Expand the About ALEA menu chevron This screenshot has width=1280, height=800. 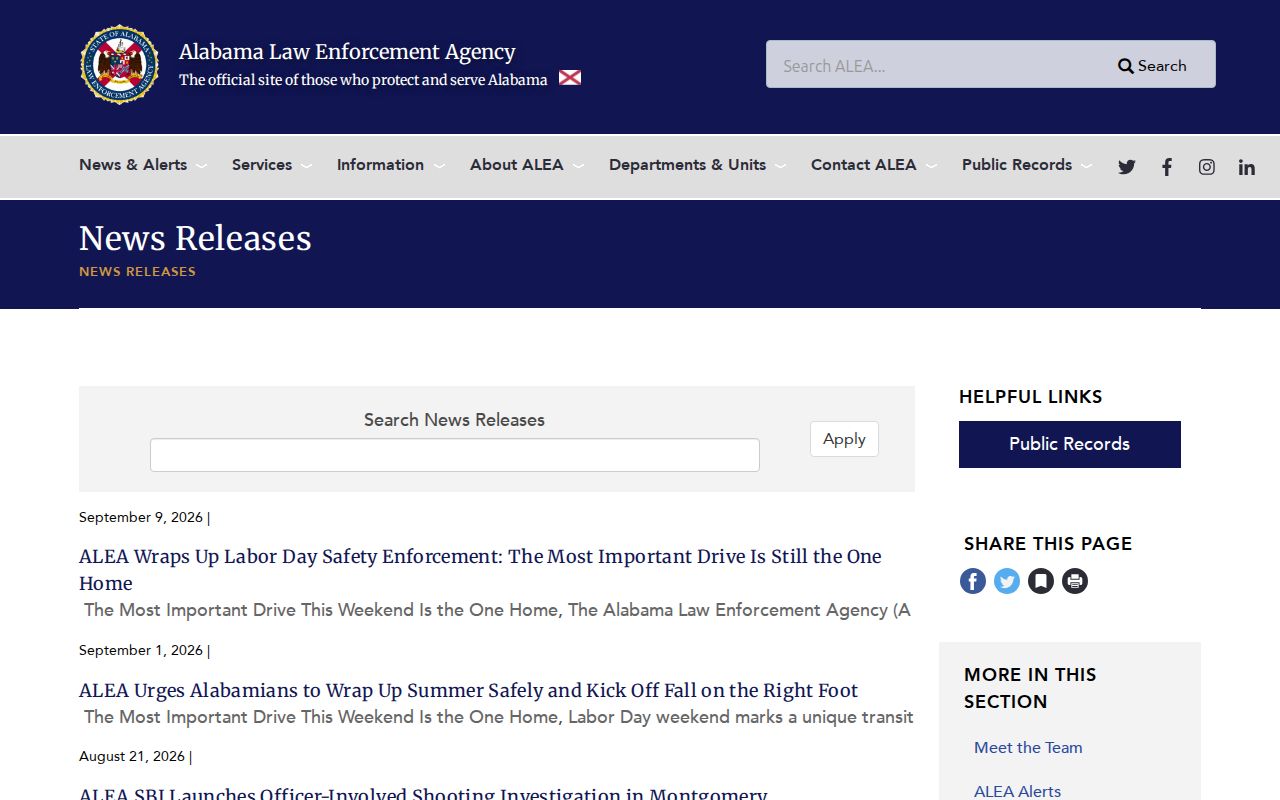[x=578, y=166]
